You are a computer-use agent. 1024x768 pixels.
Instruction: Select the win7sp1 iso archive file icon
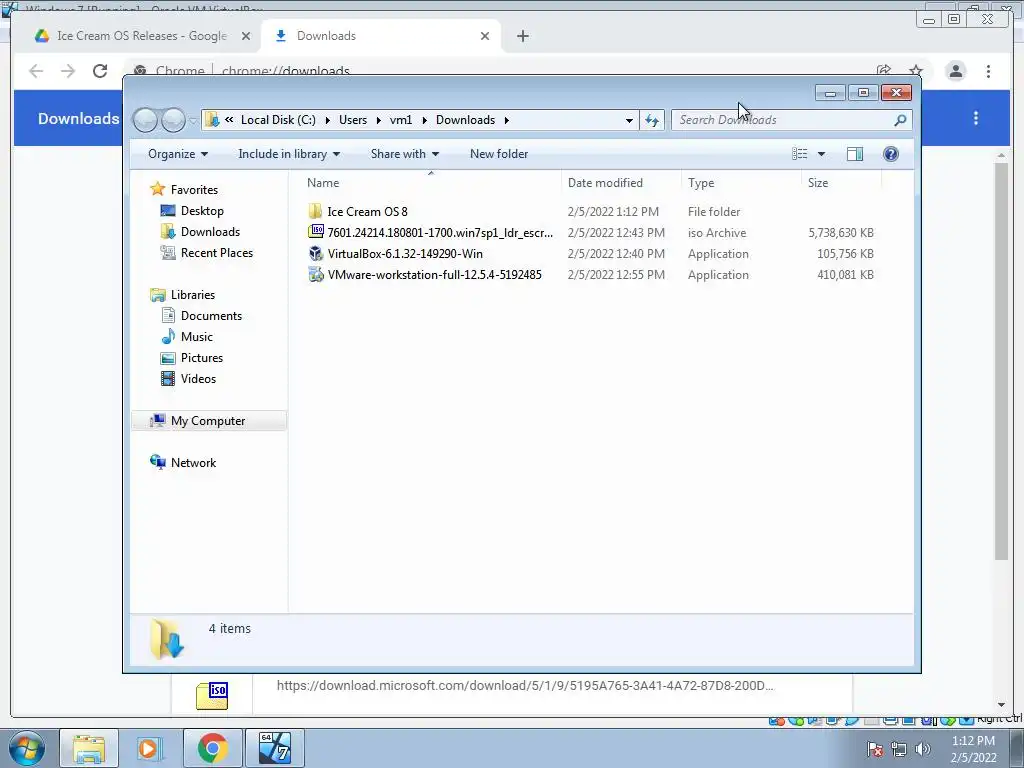pos(315,232)
